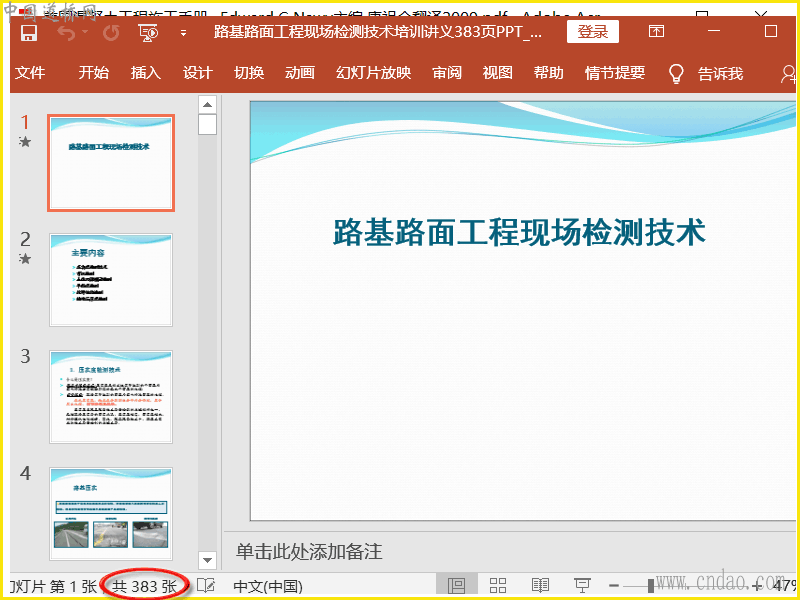Select slide 4 thumbnail with road photos
800x600 pixels.
click(111, 514)
